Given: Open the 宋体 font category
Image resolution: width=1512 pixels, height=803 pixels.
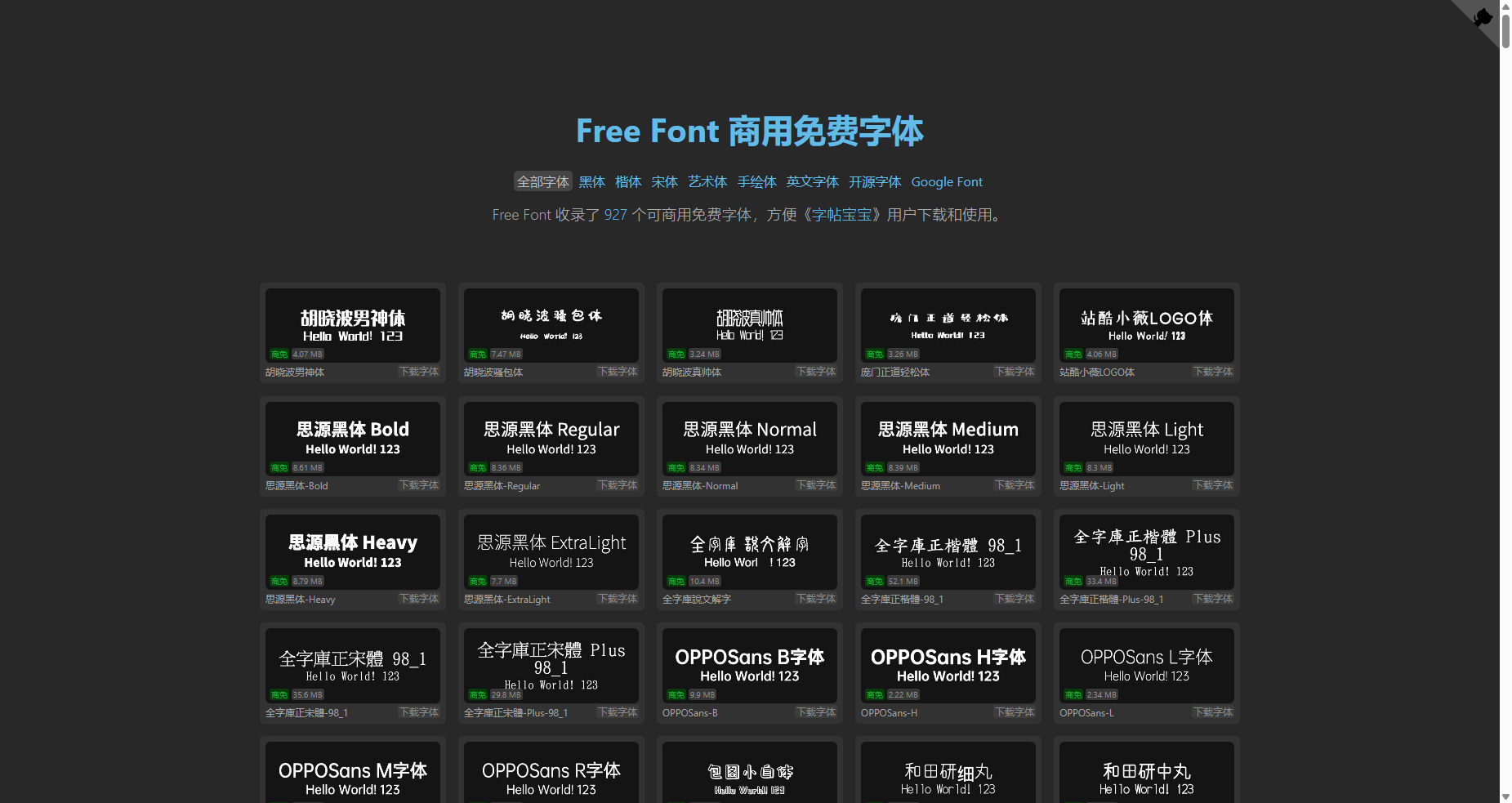Looking at the screenshot, I should [x=665, y=181].
